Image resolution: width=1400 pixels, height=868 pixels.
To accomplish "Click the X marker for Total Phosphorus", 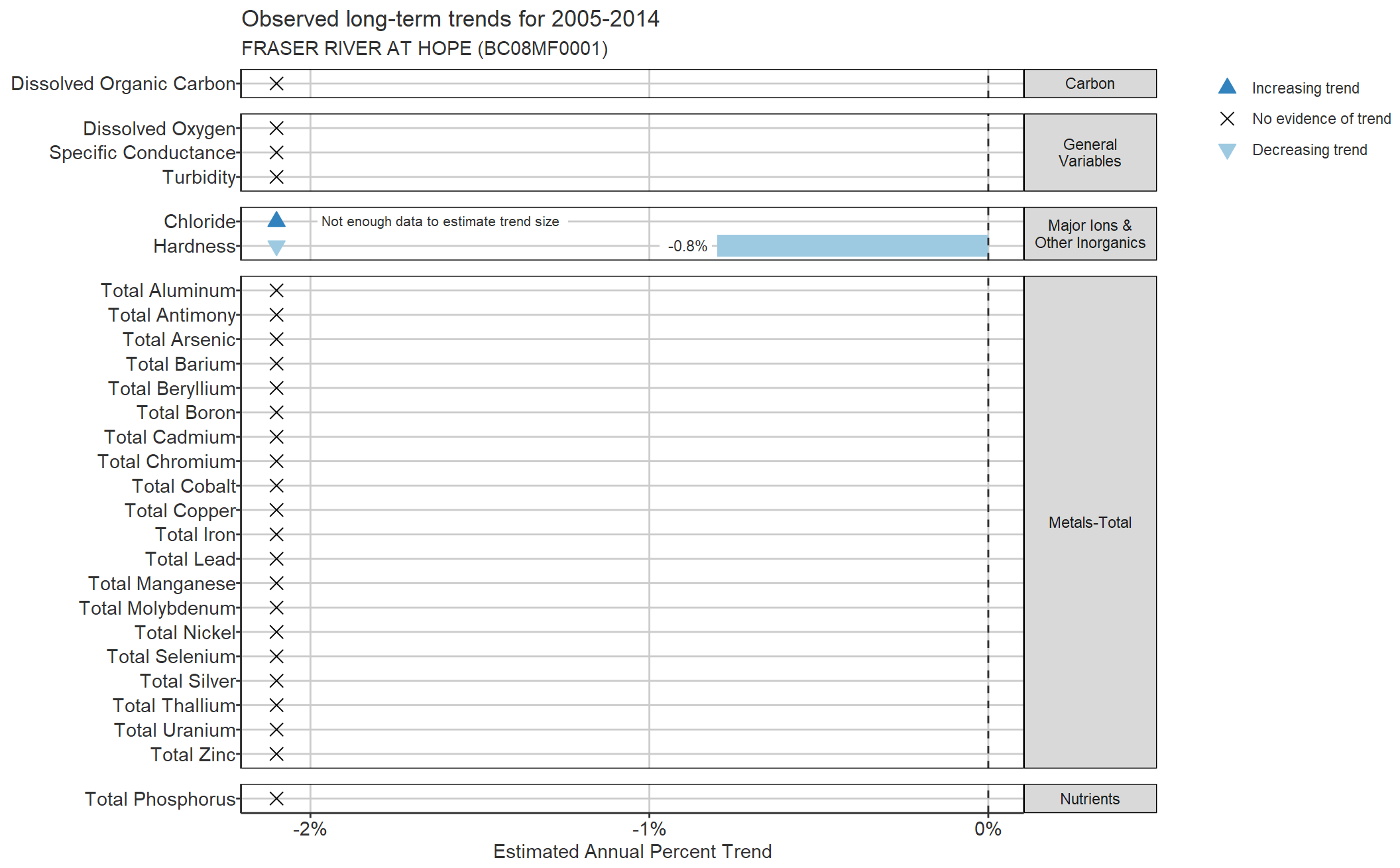I will [276, 798].
